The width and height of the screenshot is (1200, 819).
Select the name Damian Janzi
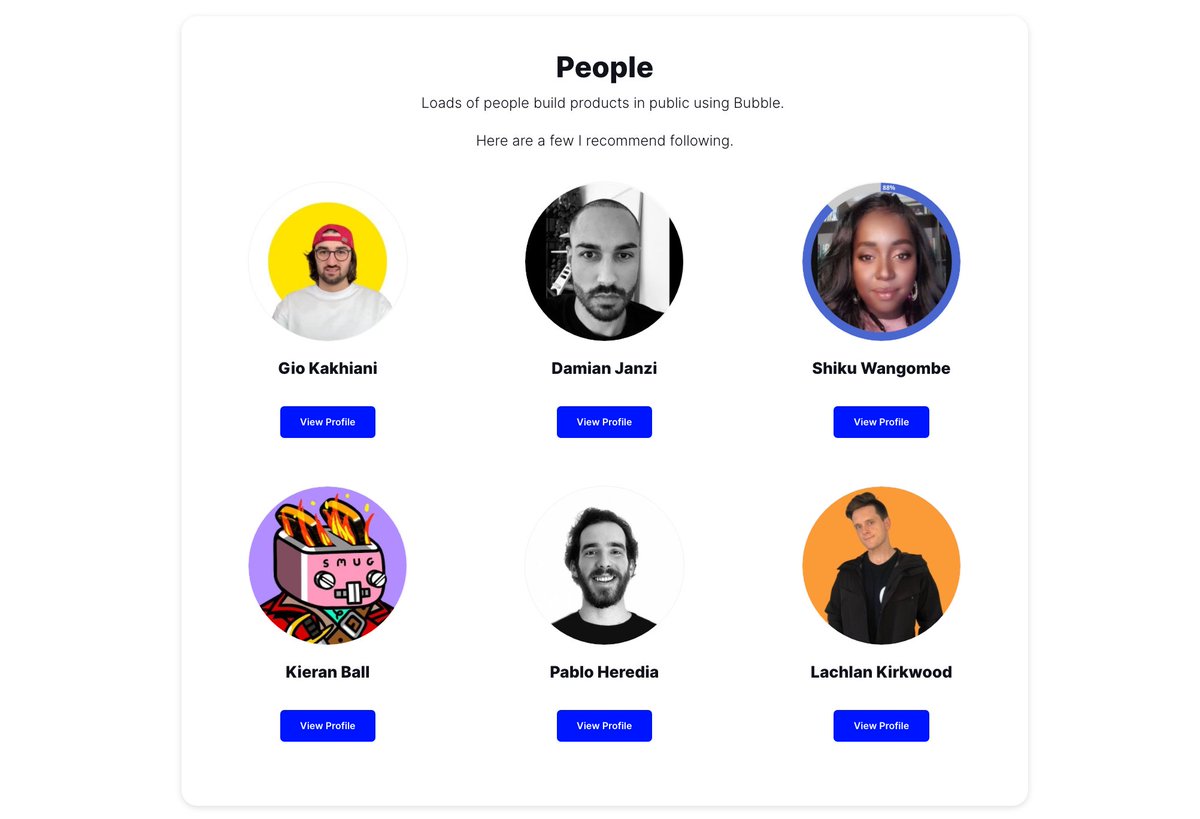click(604, 368)
